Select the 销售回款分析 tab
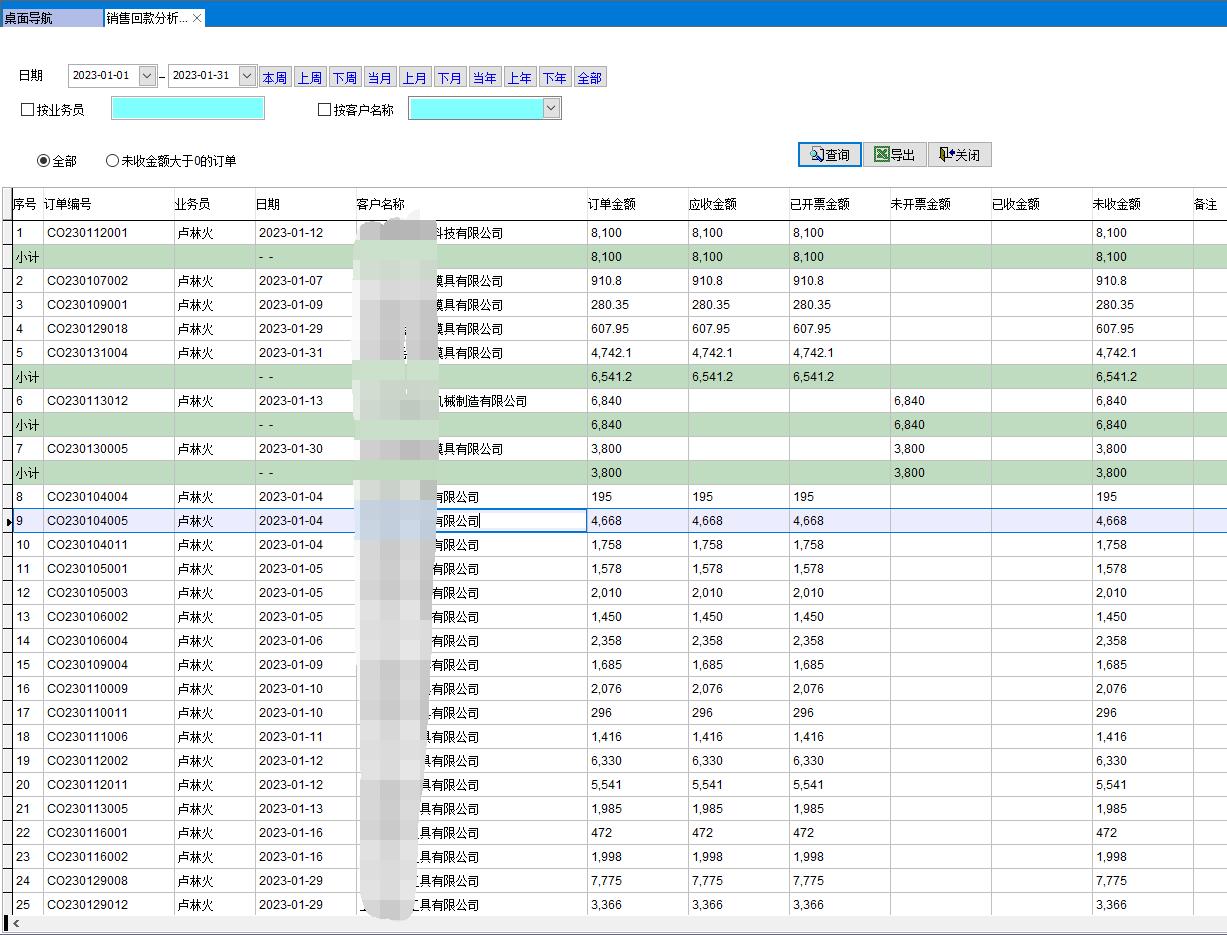The width and height of the screenshot is (1227, 935). coord(145,18)
